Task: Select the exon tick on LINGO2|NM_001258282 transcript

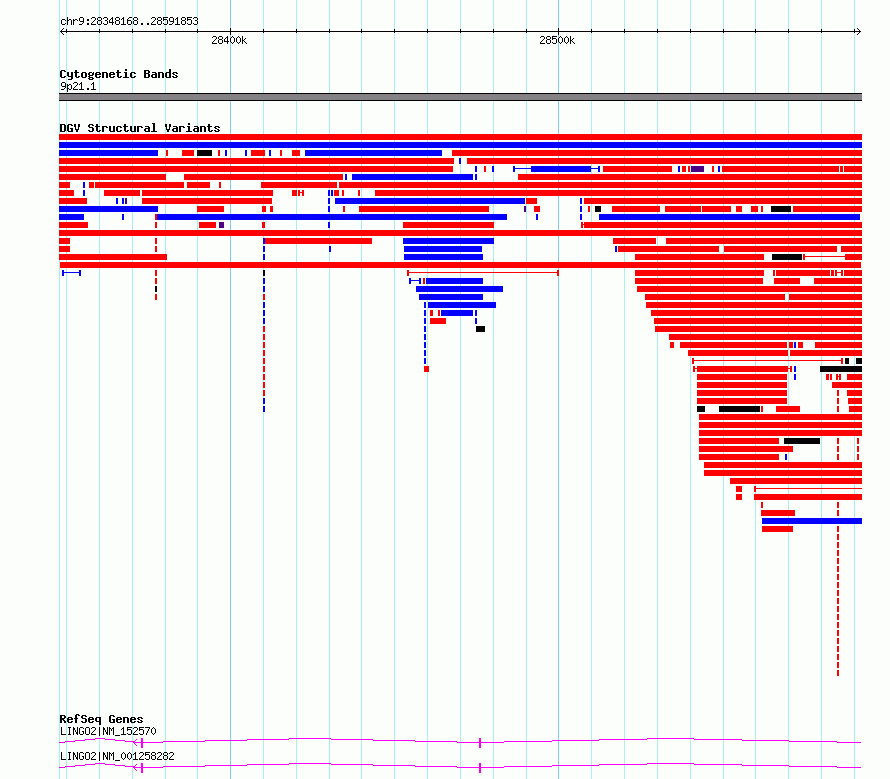Action: coord(480,768)
